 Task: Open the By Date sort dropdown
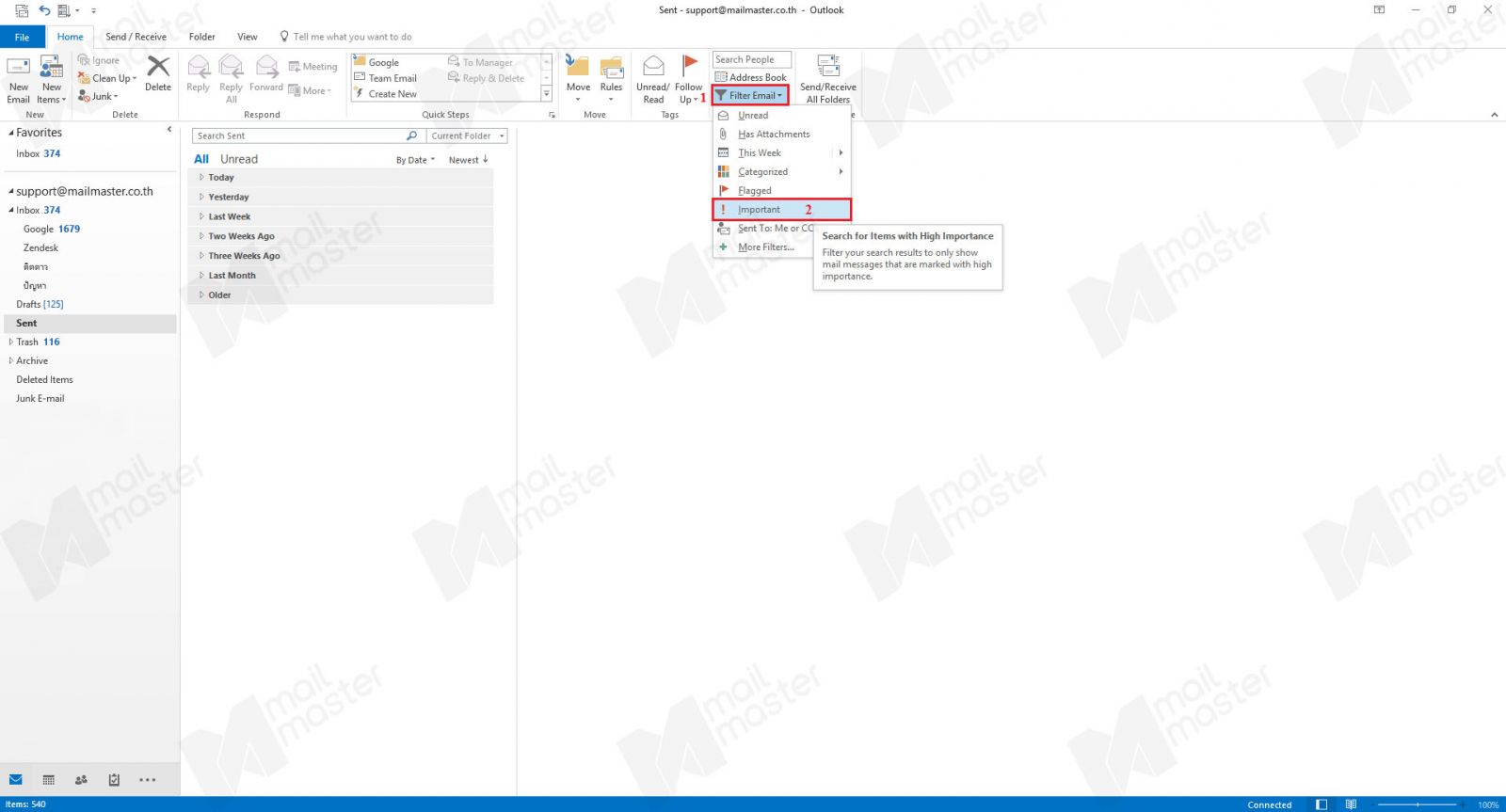tap(415, 160)
